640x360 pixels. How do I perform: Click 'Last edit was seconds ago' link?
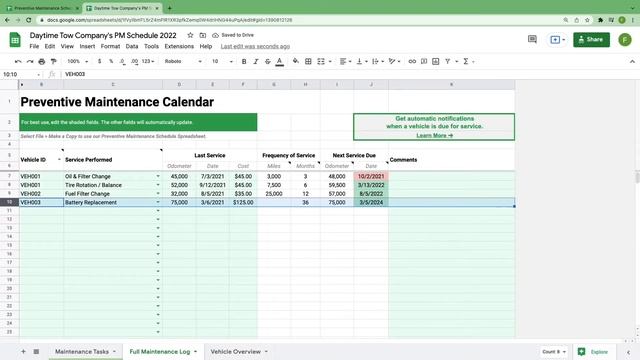(255, 47)
